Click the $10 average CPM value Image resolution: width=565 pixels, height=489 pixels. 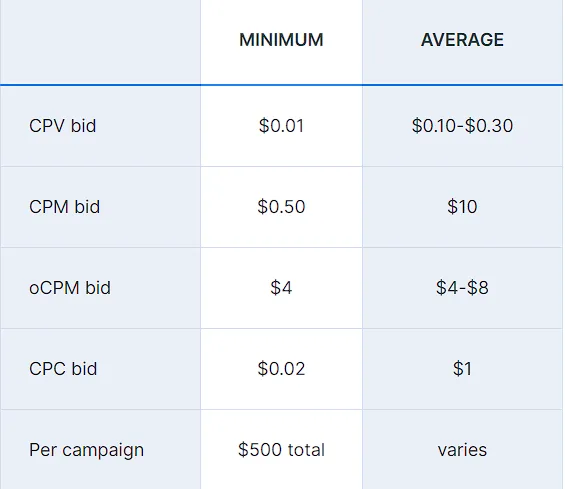462,207
